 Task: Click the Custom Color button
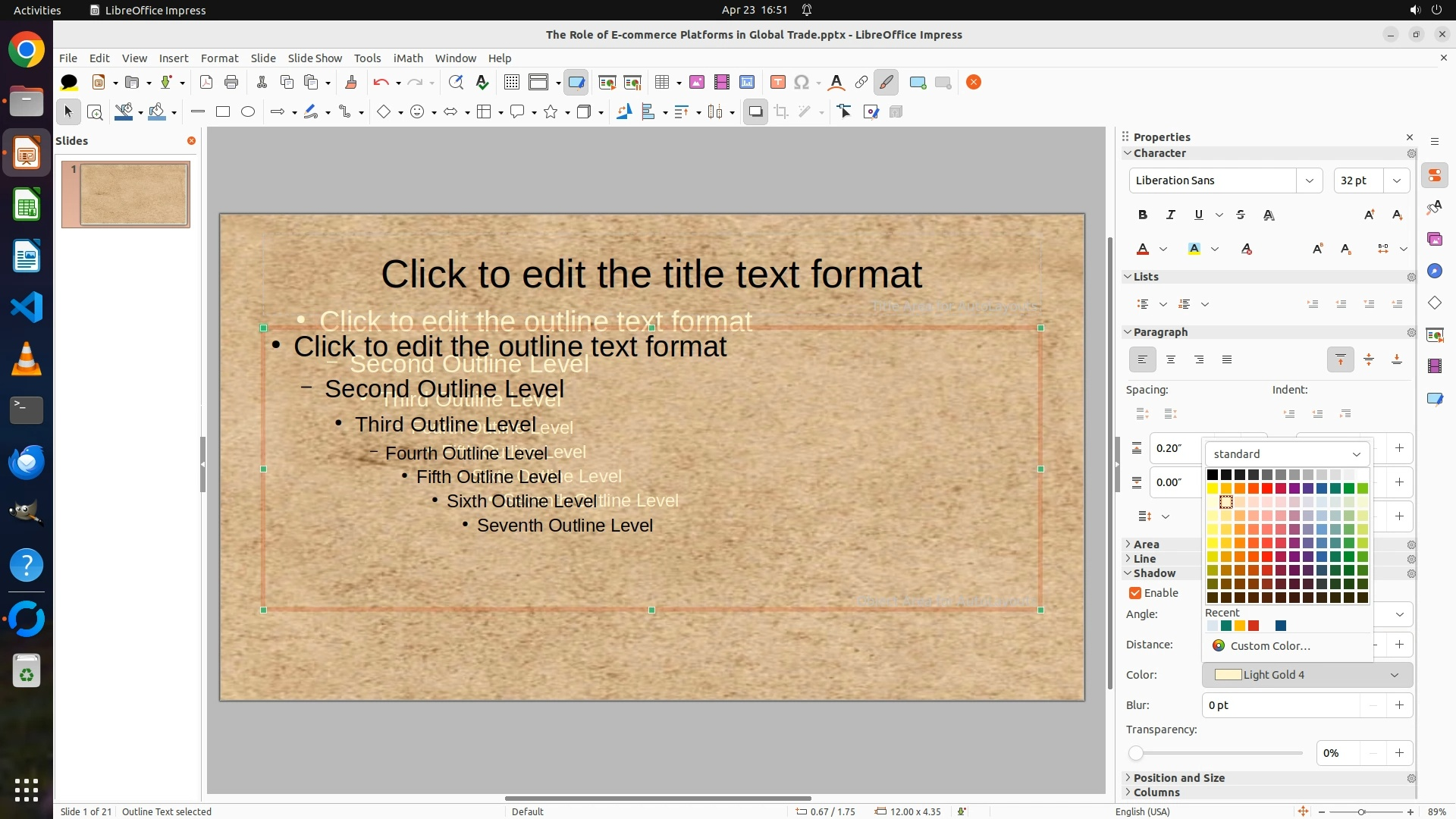click(x=1269, y=645)
